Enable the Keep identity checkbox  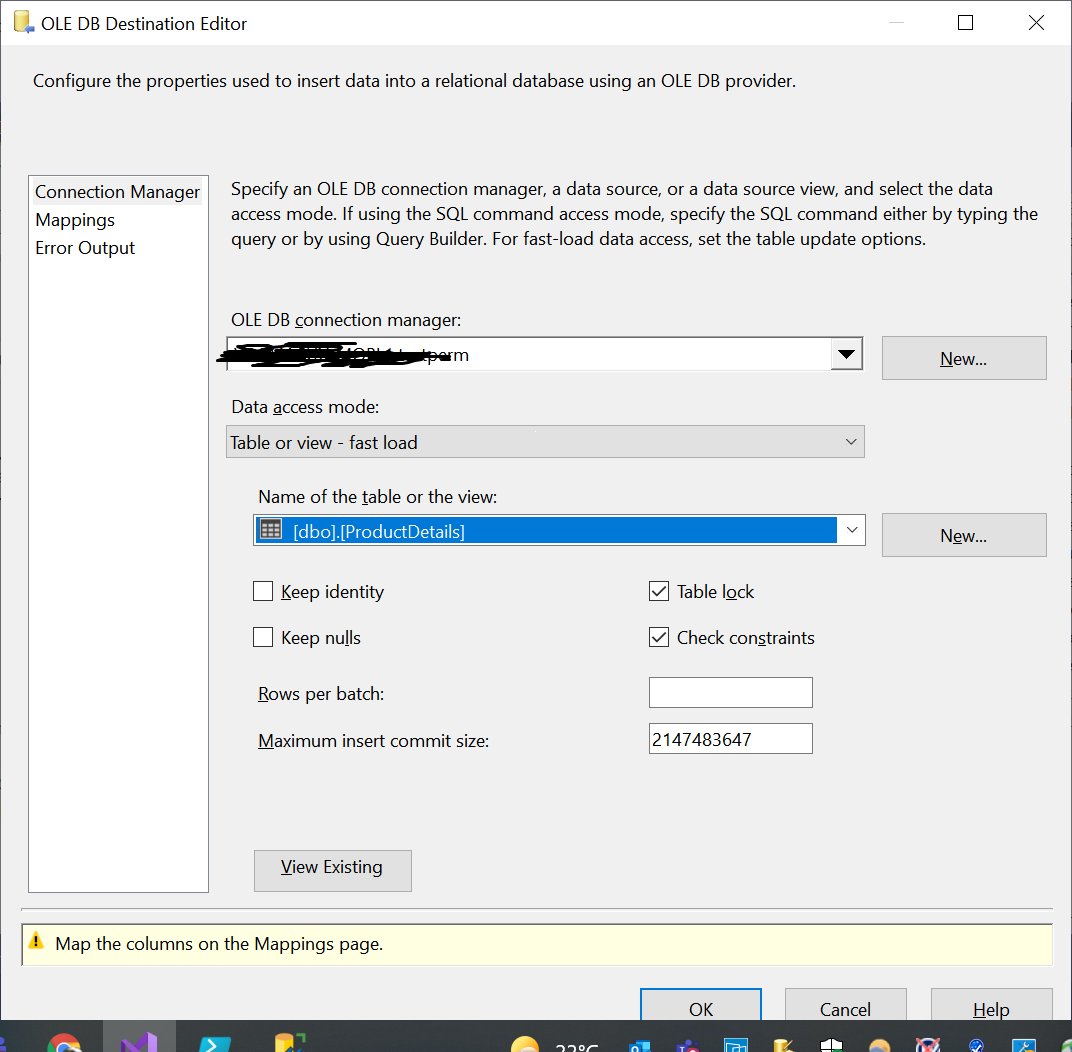pos(263,591)
